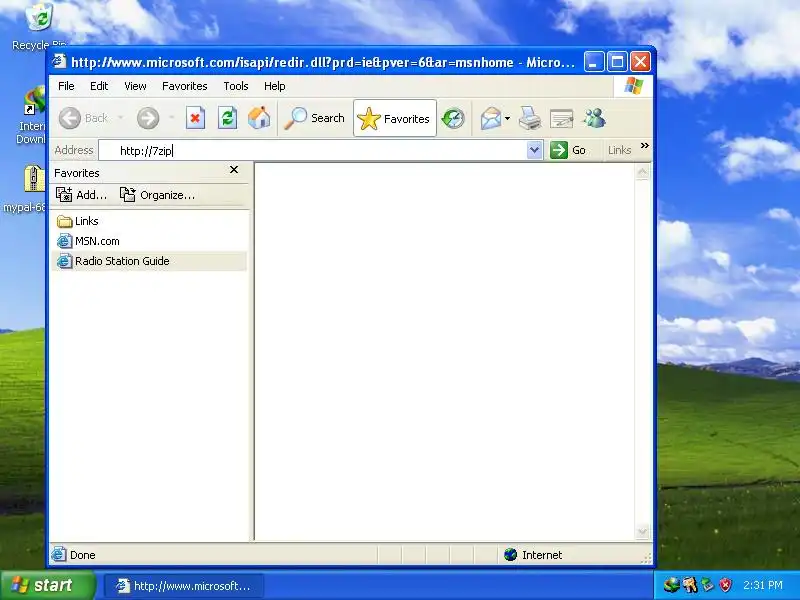The width and height of the screenshot is (800, 600).
Task: Click the scrollbar down arrow
Action: tap(642, 532)
